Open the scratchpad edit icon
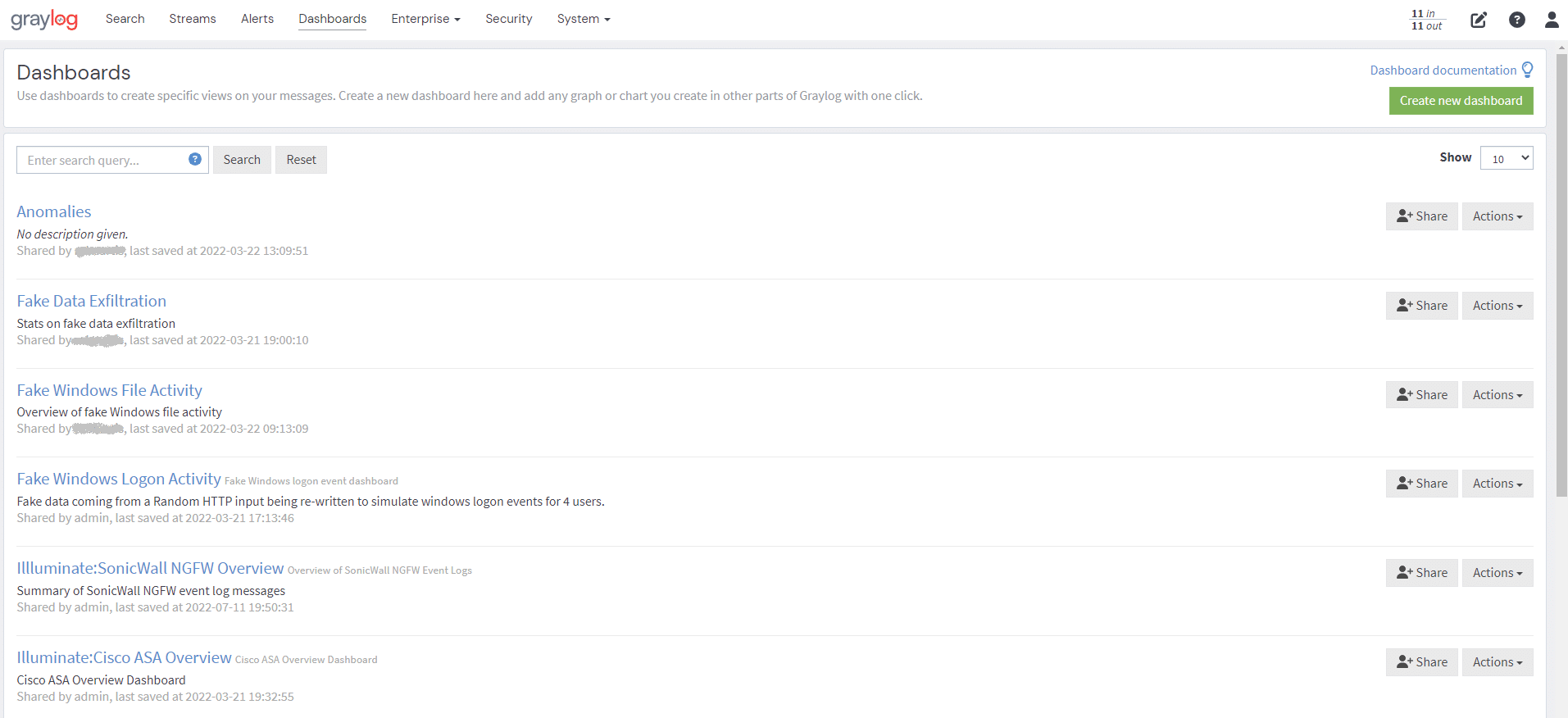 (1478, 20)
